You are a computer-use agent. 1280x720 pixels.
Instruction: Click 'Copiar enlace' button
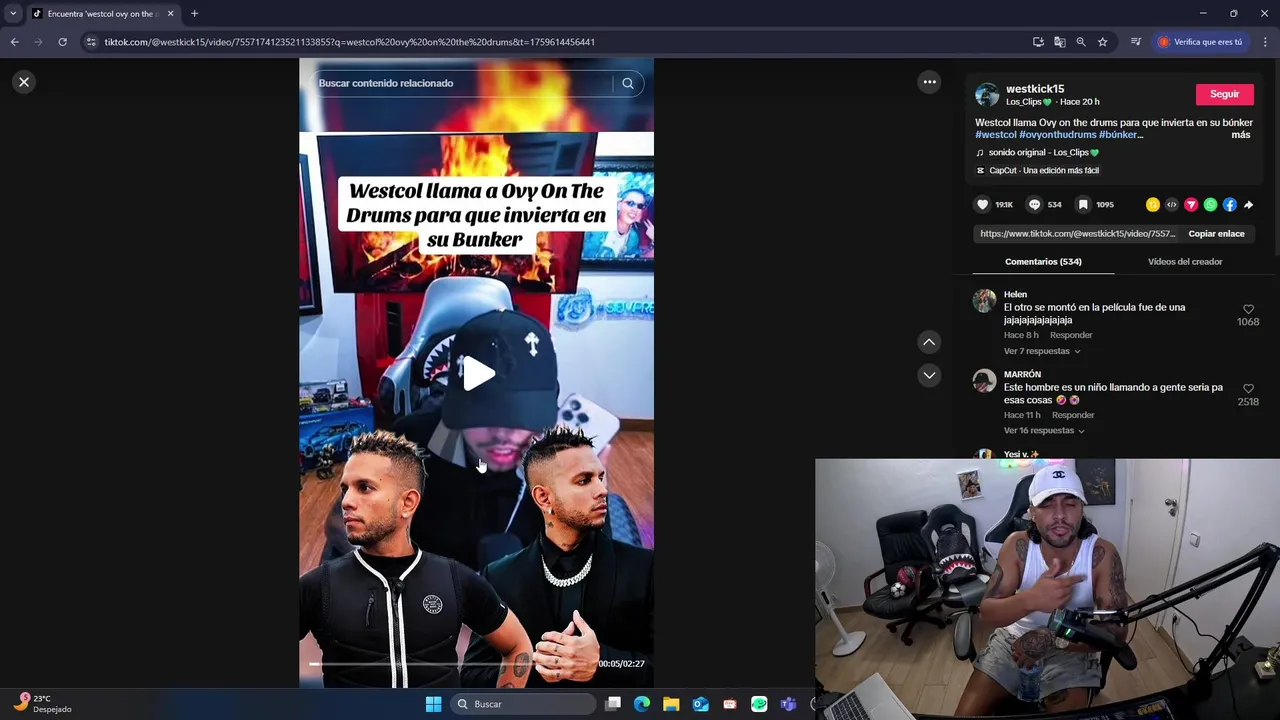pos(1216,234)
